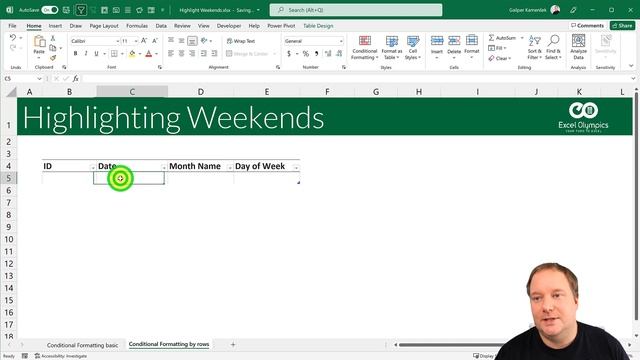Select column C header
The height and width of the screenshot is (360, 640).
click(132, 92)
